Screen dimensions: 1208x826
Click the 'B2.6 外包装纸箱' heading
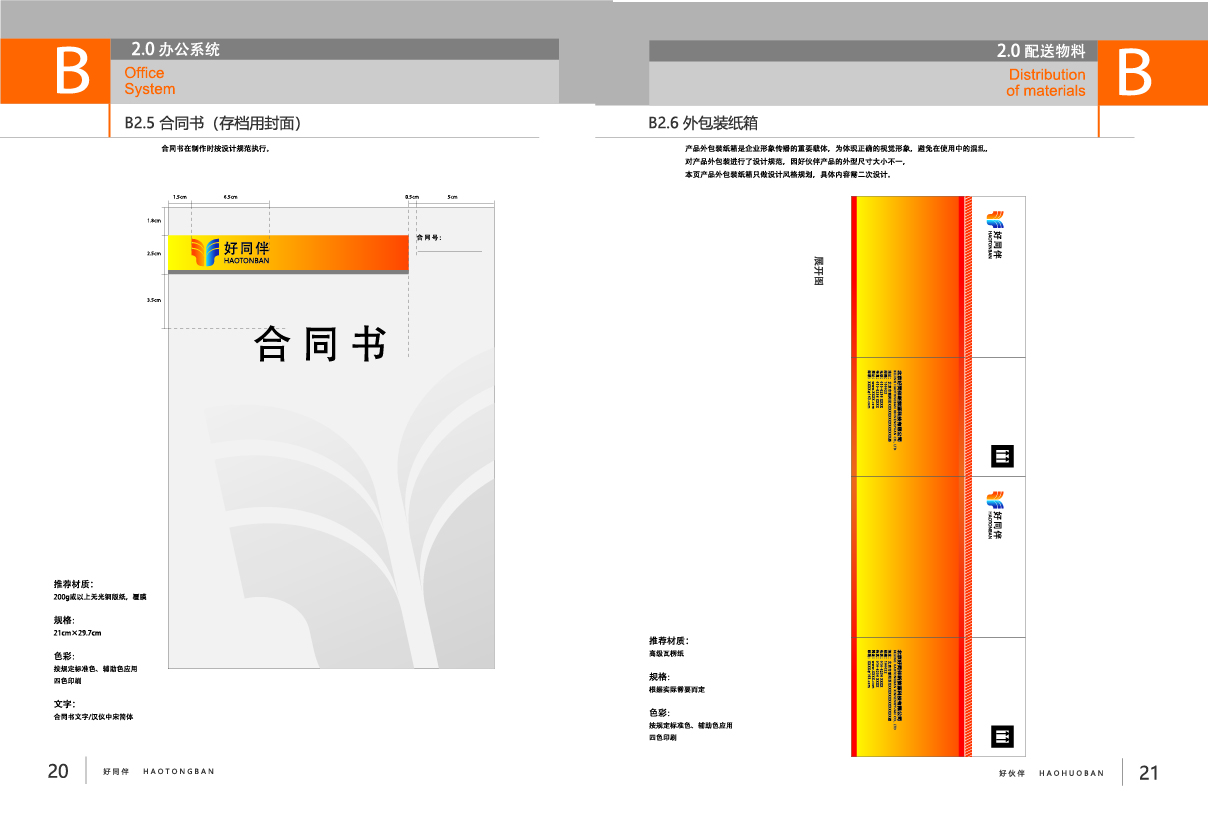pyautogui.click(x=703, y=123)
